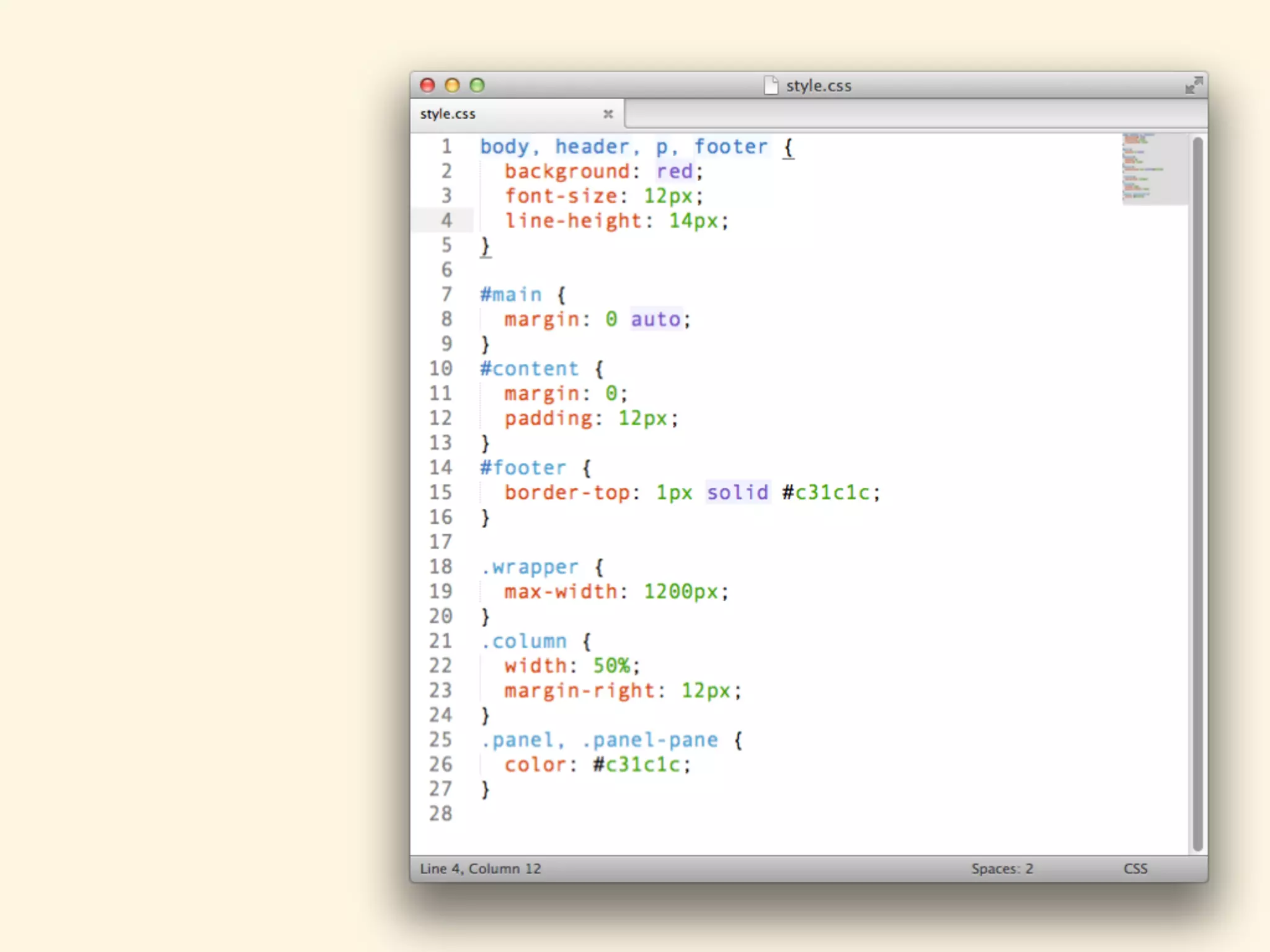The width and height of the screenshot is (1270, 952).
Task: Click the opening brace after footer on line 1
Action: click(788, 147)
